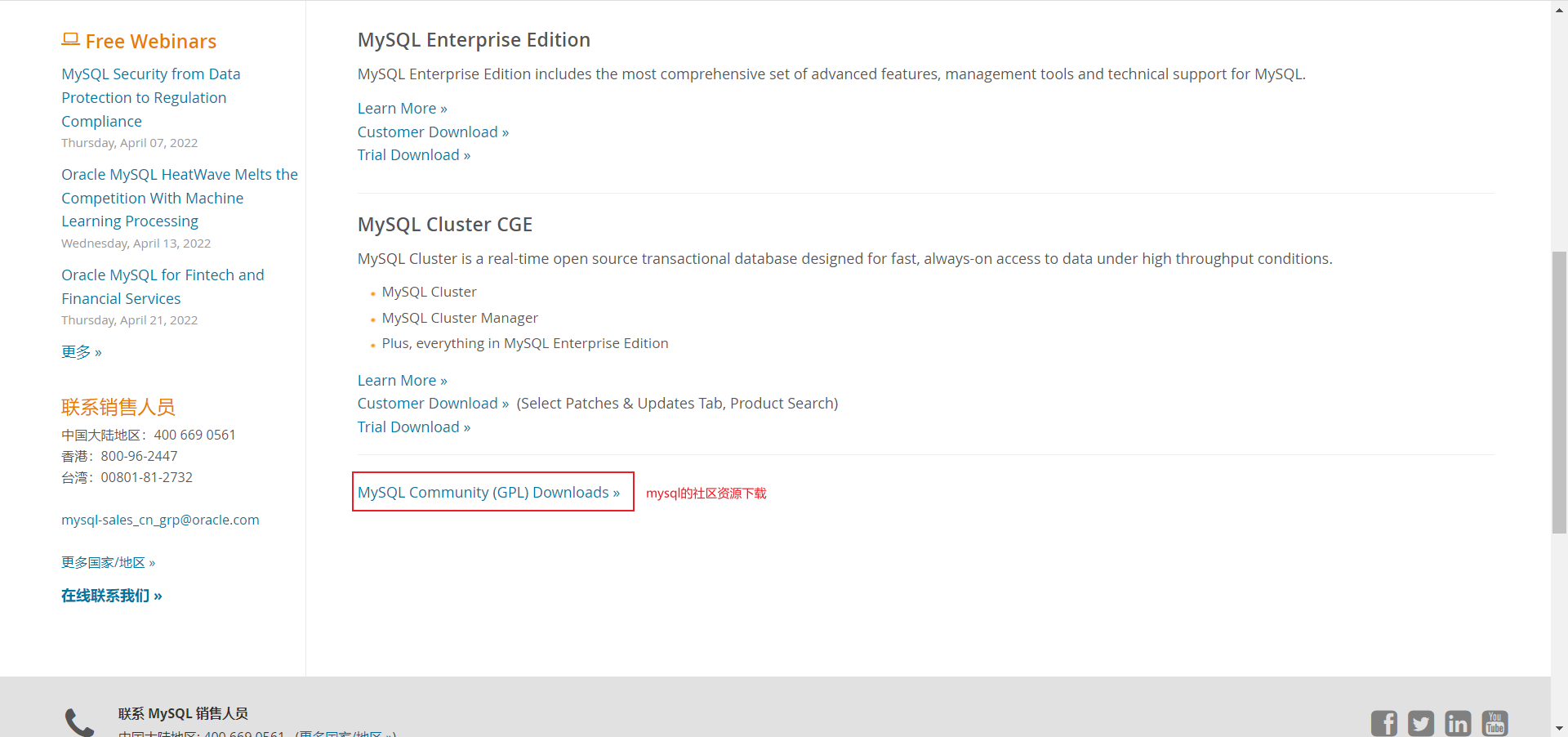Viewport: 1568px width, 737px height.
Task: Click the vertical page scrollbar thumb
Action: pyautogui.click(x=1559, y=392)
